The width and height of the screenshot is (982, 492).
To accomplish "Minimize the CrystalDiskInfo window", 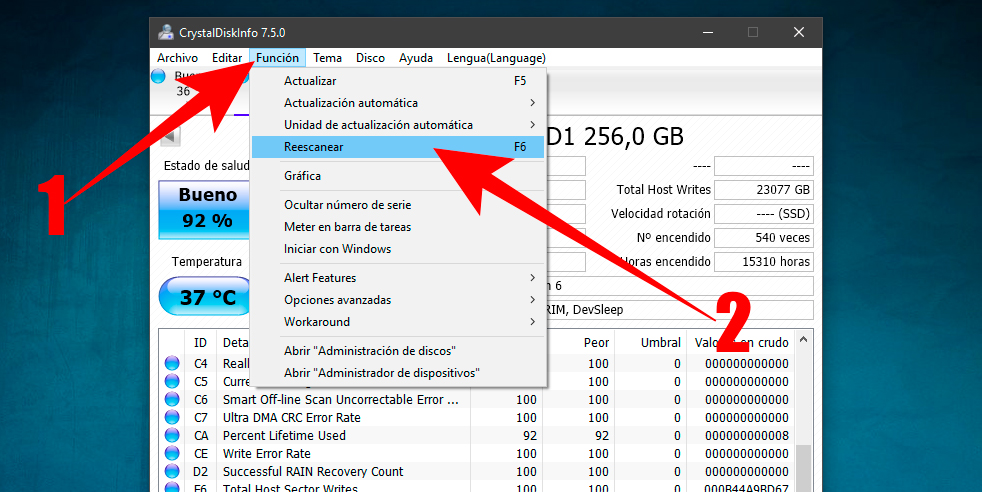I will pos(708,33).
